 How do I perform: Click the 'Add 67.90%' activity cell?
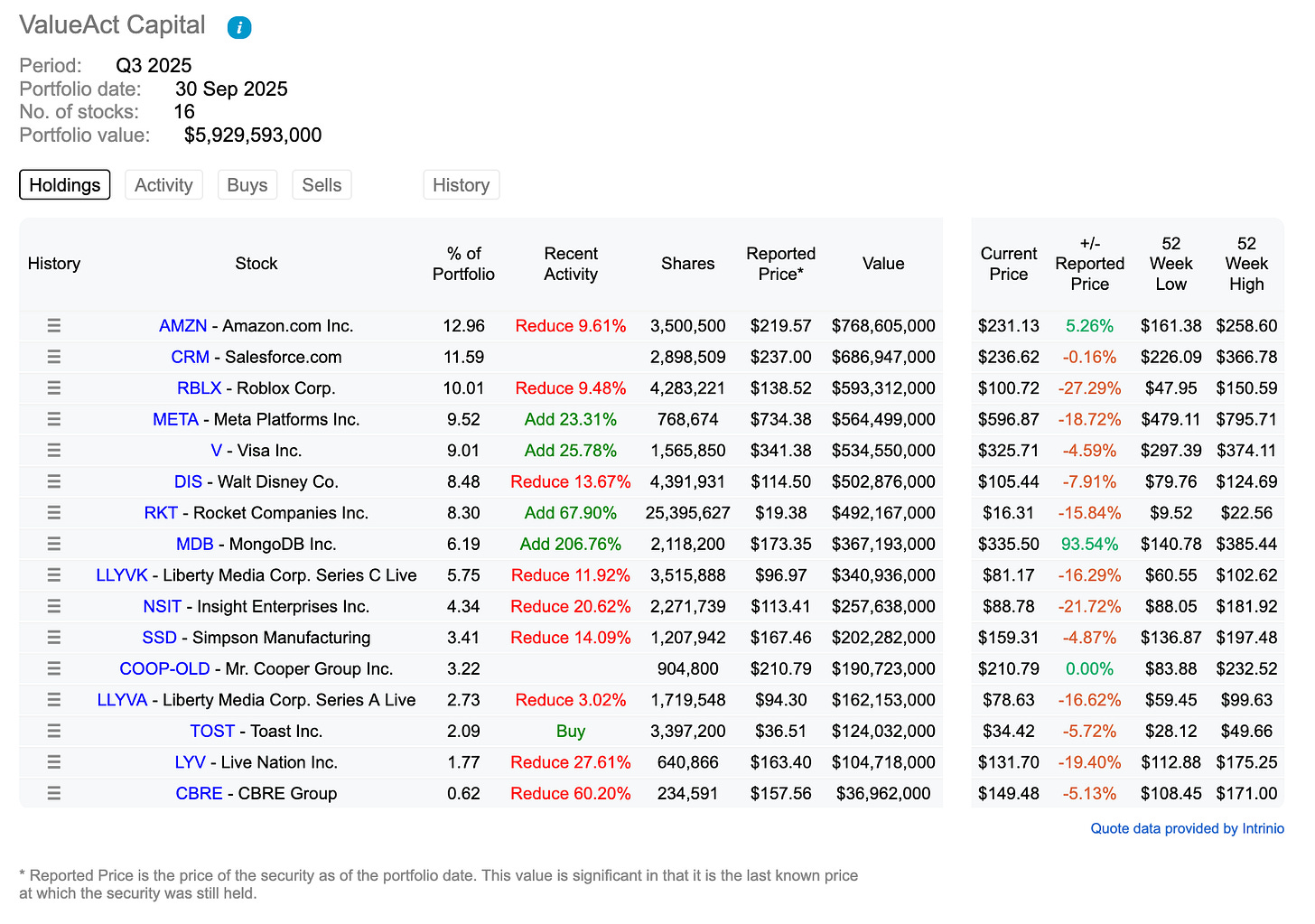tap(571, 513)
